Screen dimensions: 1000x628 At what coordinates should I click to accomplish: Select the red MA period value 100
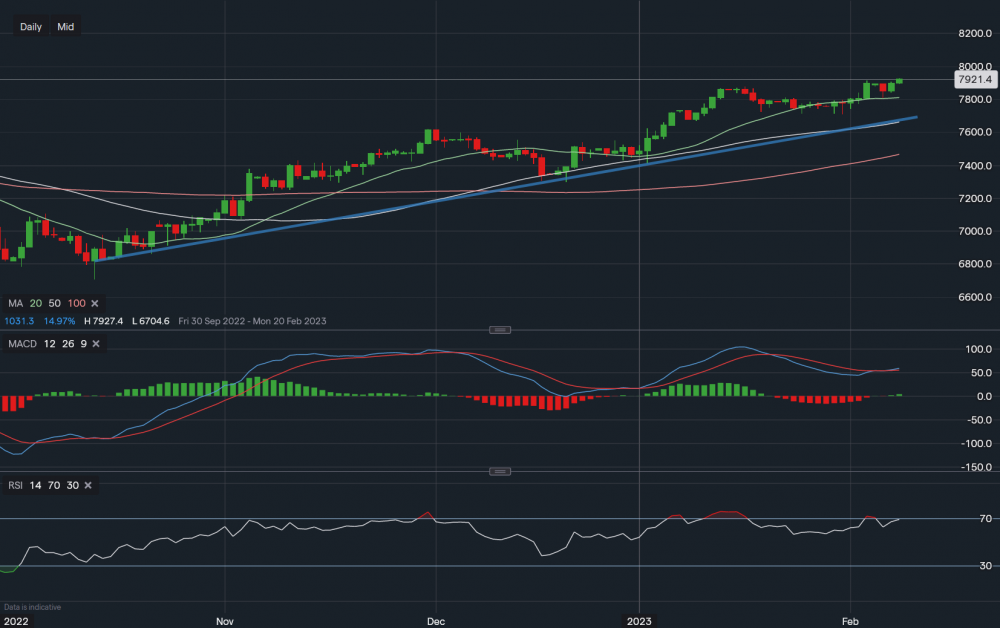76,303
